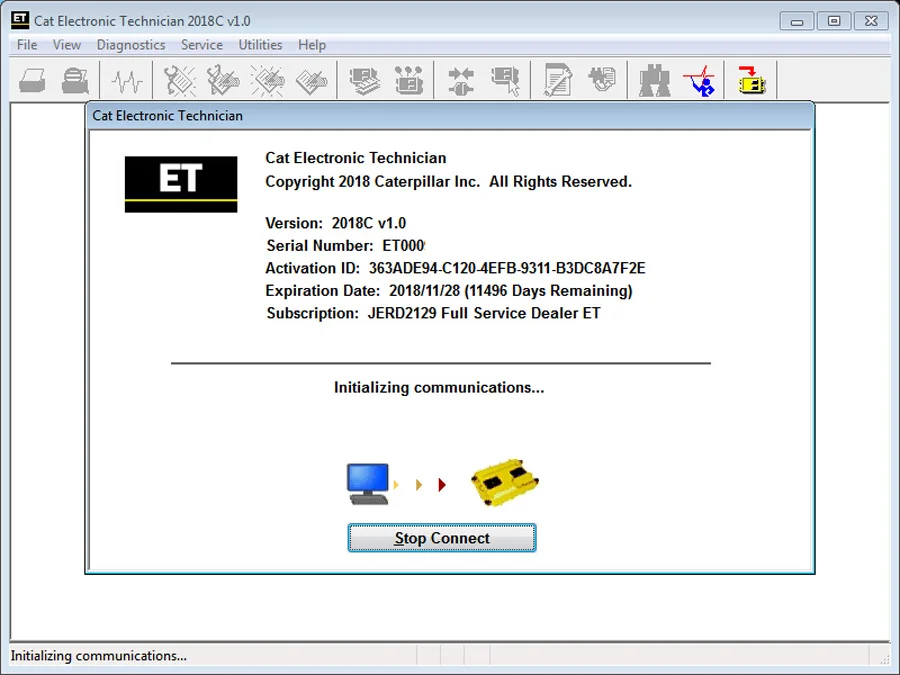Minimize the Cat Electronic Technician window

tap(797, 21)
